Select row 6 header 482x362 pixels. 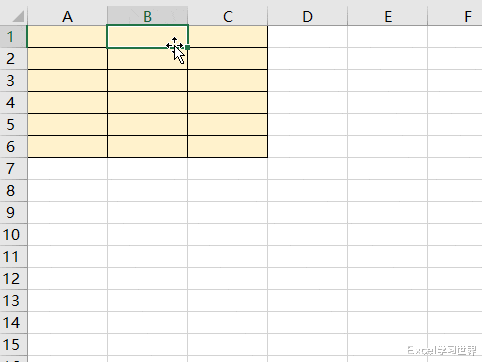[13, 147]
